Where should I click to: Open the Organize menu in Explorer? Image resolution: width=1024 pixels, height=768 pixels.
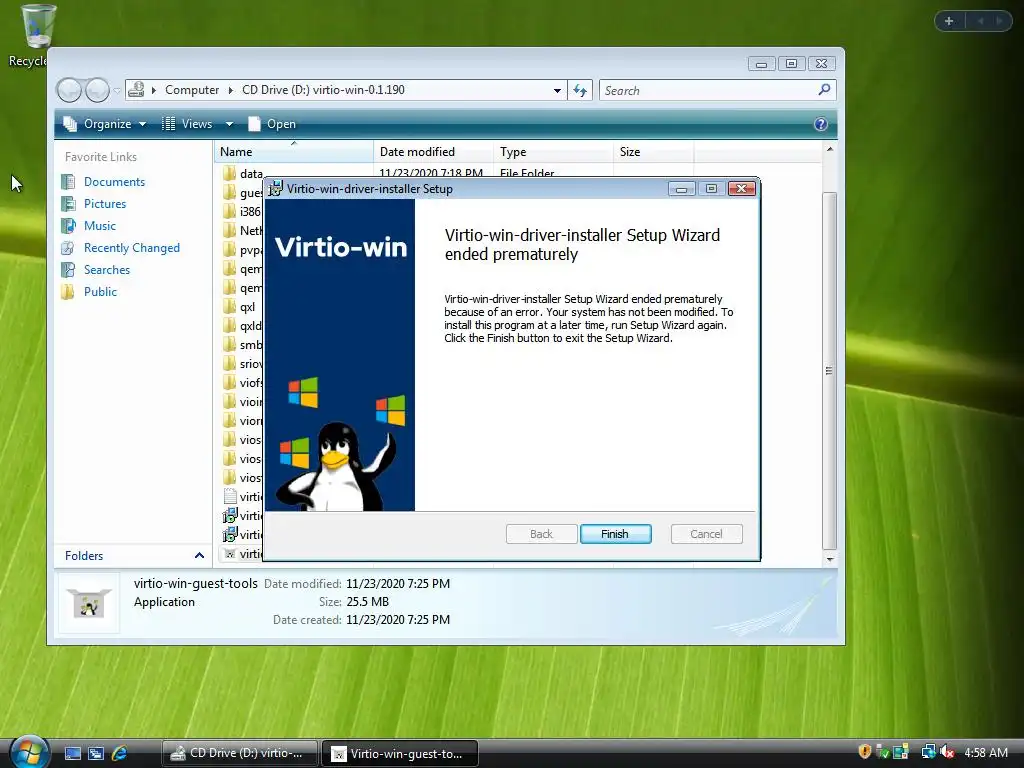(104, 123)
